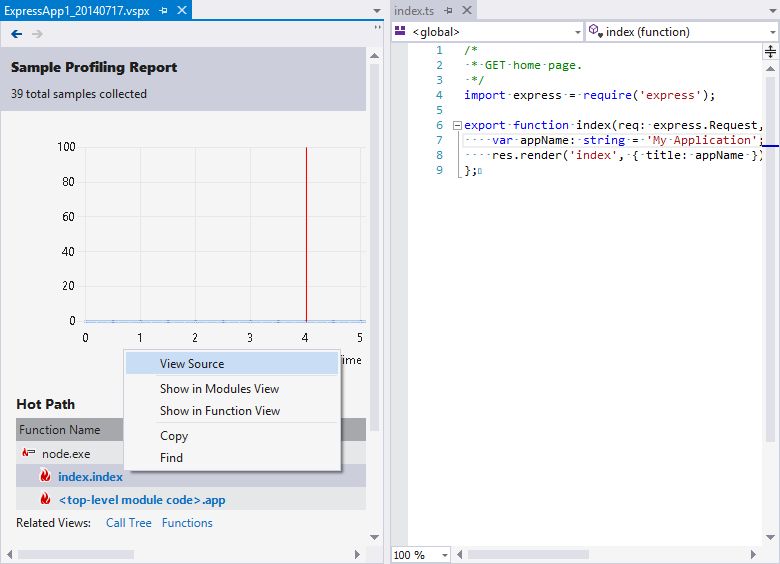This screenshot has width=780, height=564.
Task: Click the flame icon beside top-level module code
Action: pyautogui.click(x=45, y=499)
